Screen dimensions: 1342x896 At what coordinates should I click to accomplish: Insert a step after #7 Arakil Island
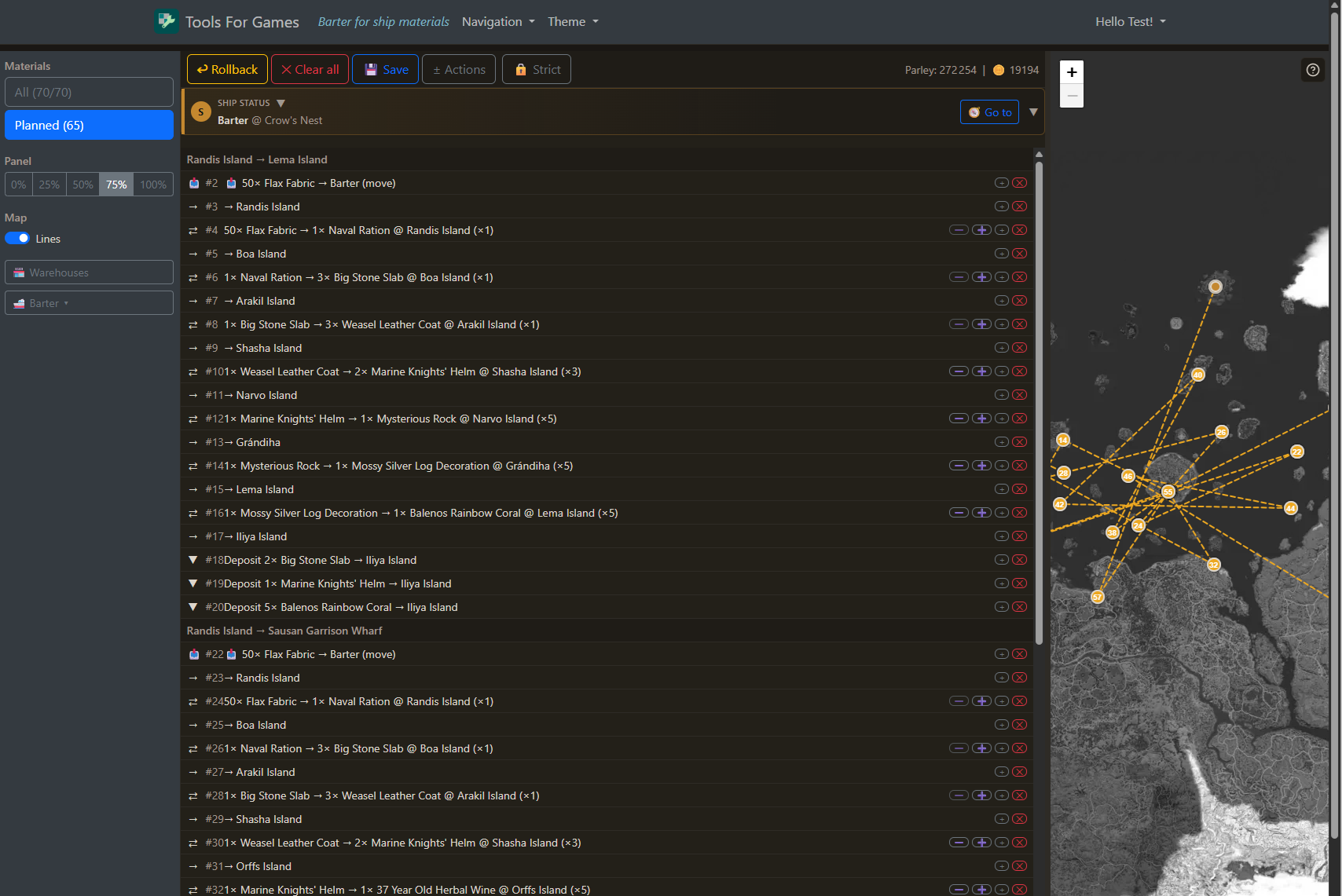(x=1002, y=301)
